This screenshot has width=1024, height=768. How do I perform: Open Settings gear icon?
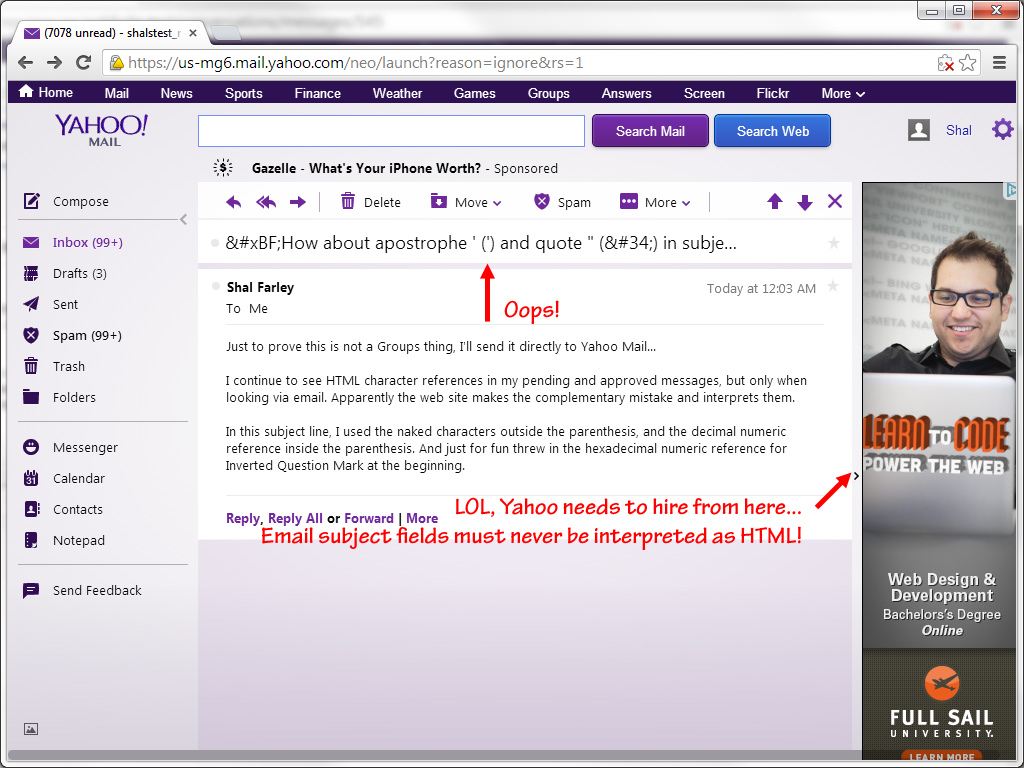click(x=1002, y=129)
